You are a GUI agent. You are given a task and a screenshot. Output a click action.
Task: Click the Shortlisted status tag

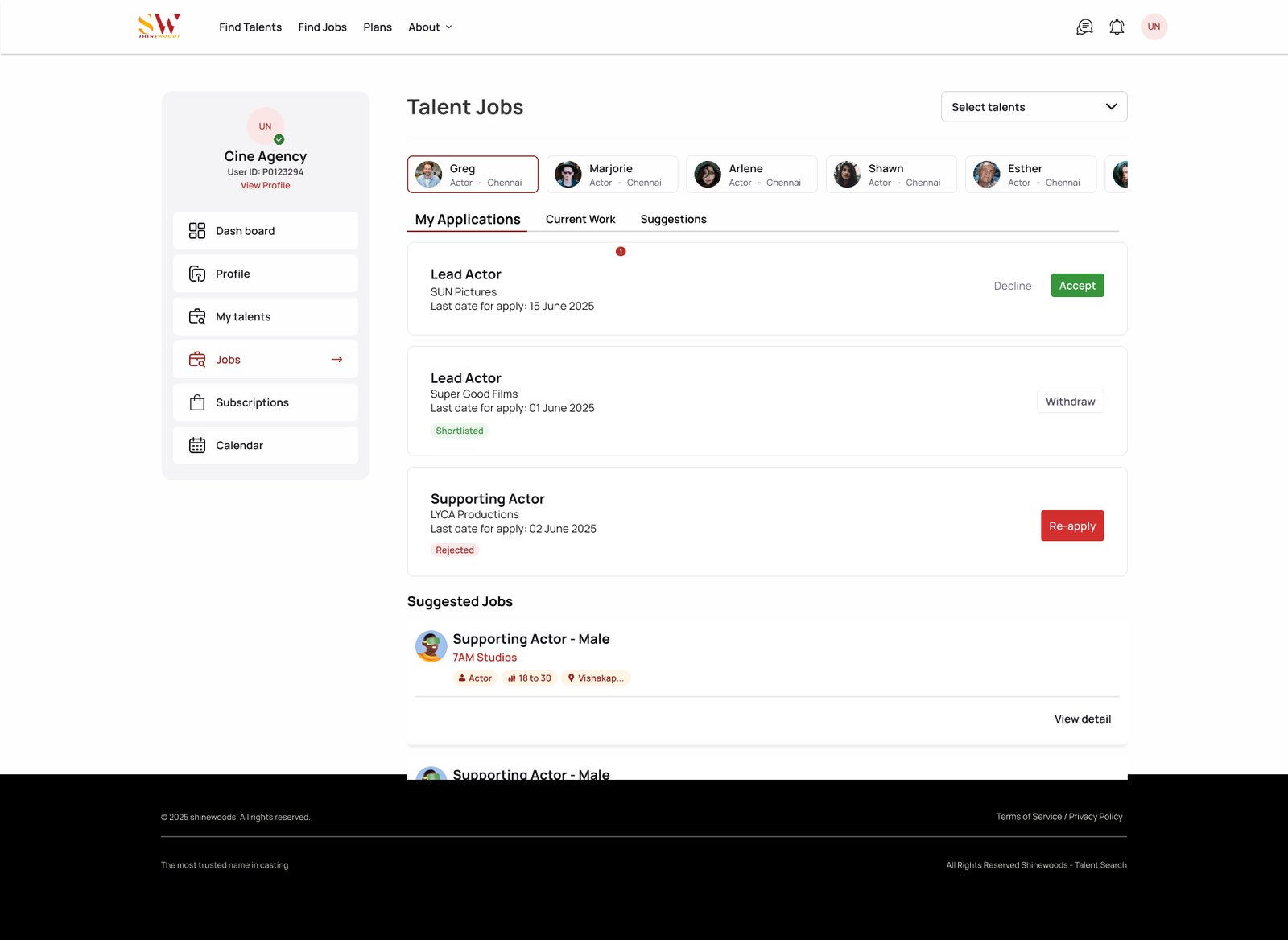point(460,431)
